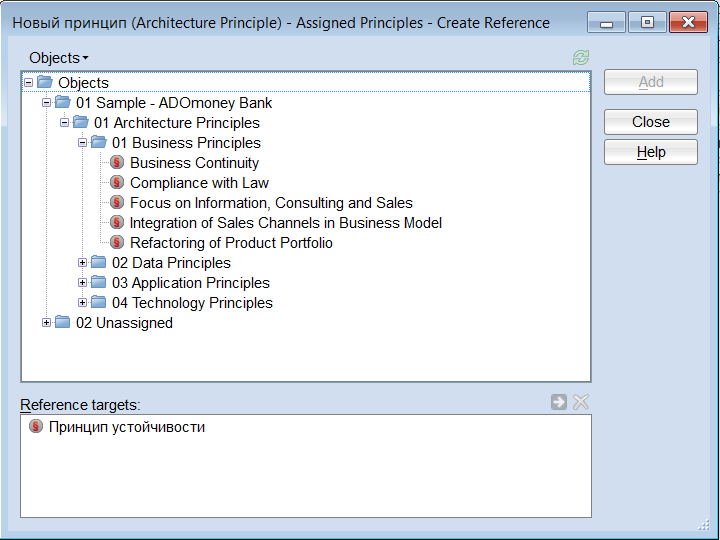Click icon beside Refactoring of Product Portfolio
Screen dimensions: 720x540
[117, 242]
